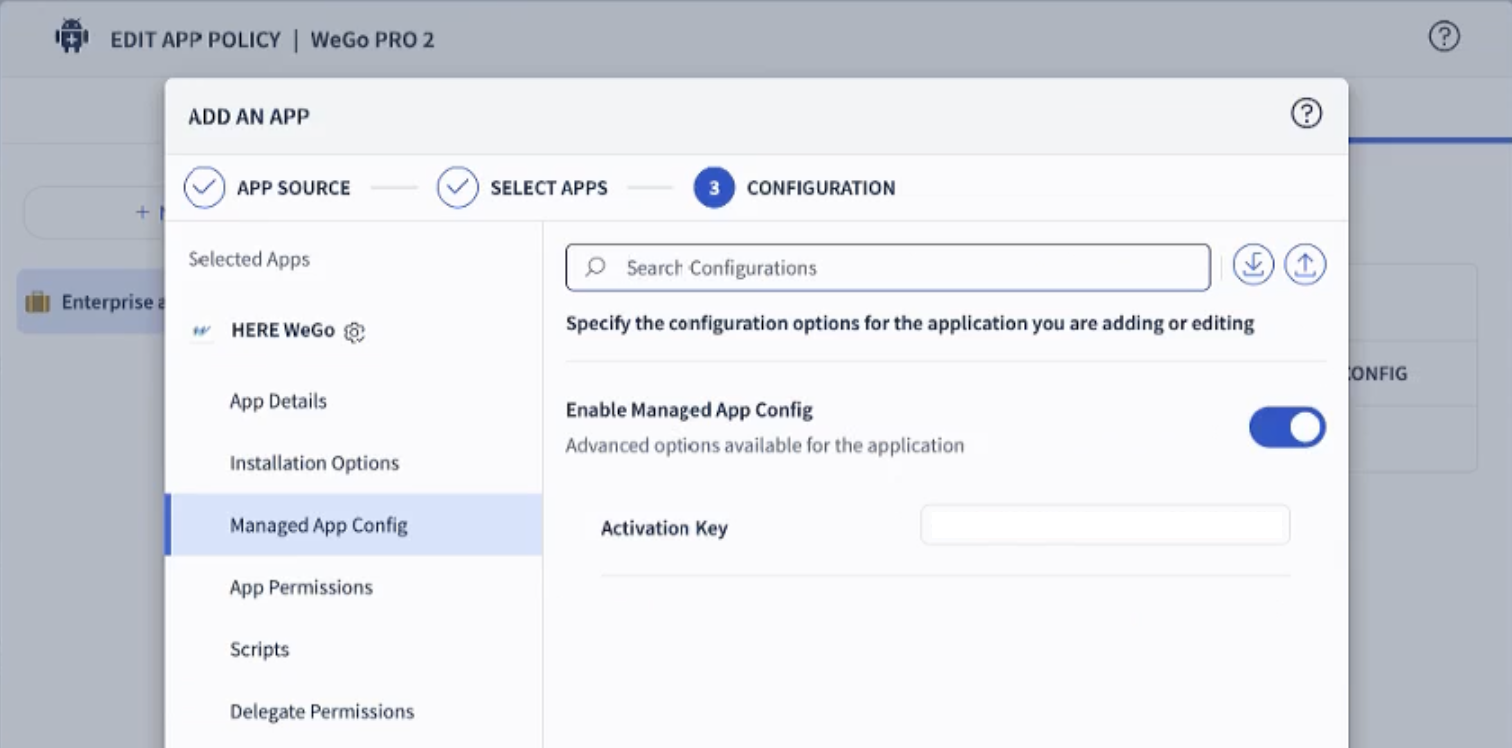This screenshot has height=748, width=1512.
Task: Click the Enable Managed App Config label
Action: pyautogui.click(x=689, y=410)
